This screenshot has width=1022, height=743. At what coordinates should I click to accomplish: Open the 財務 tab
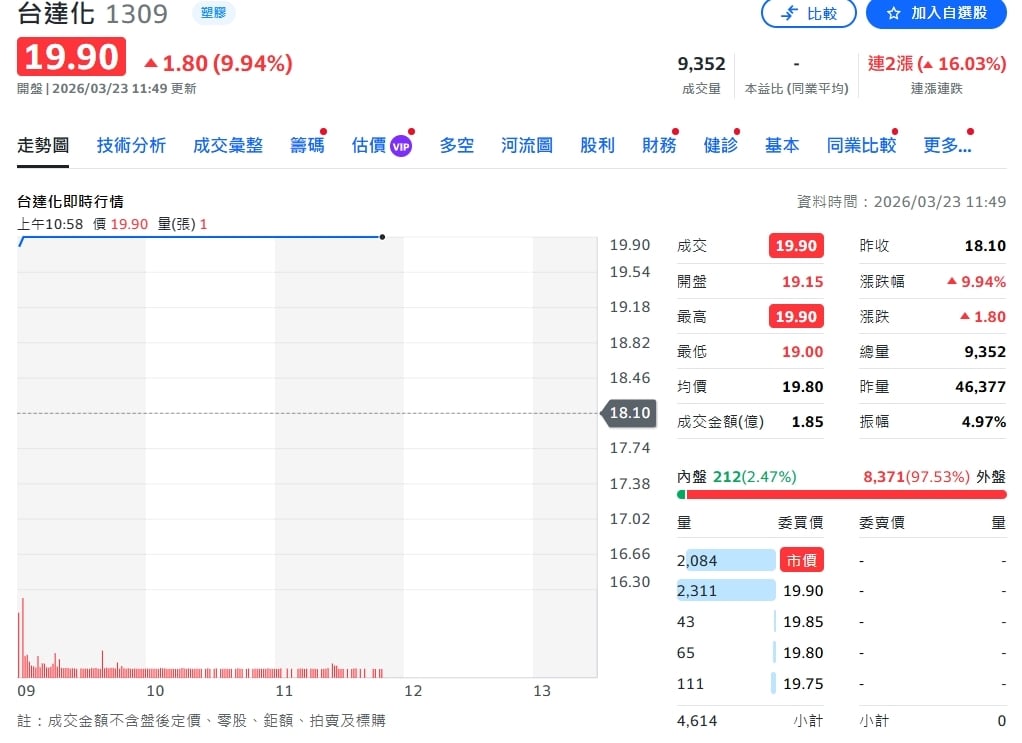coord(657,144)
